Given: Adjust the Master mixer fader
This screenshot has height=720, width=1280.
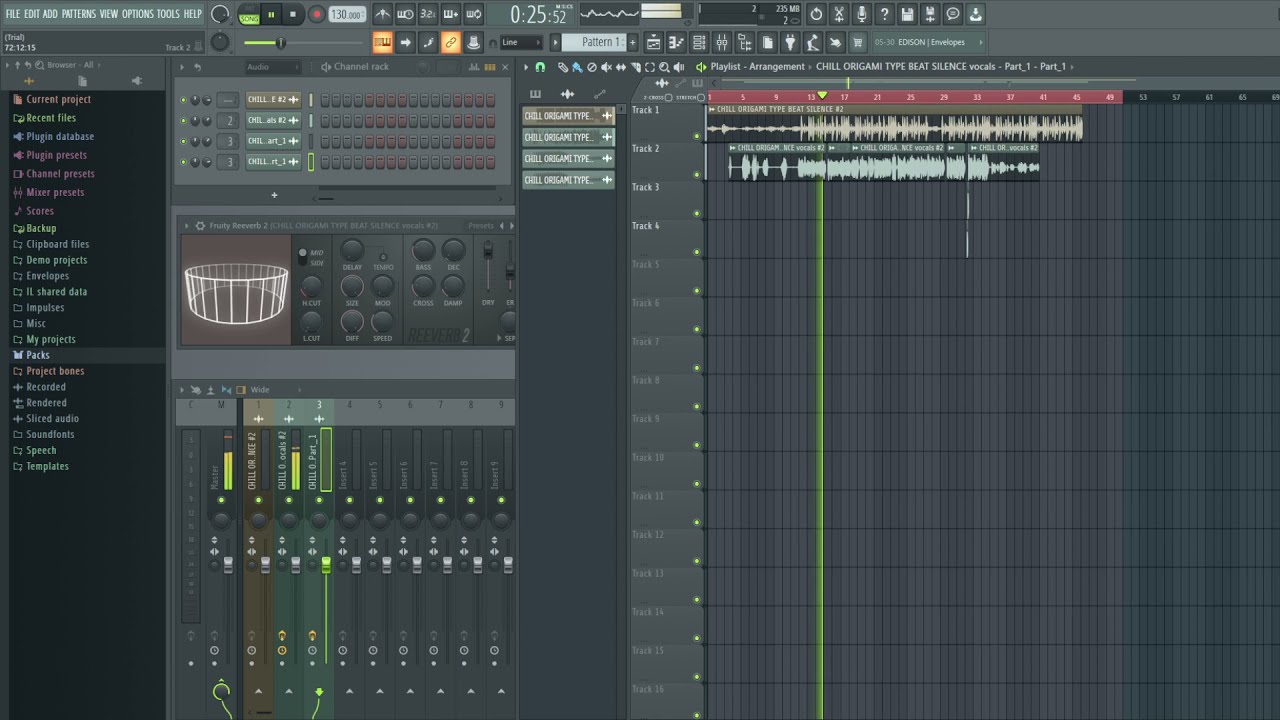Looking at the screenshot, I should click(228, 565).
